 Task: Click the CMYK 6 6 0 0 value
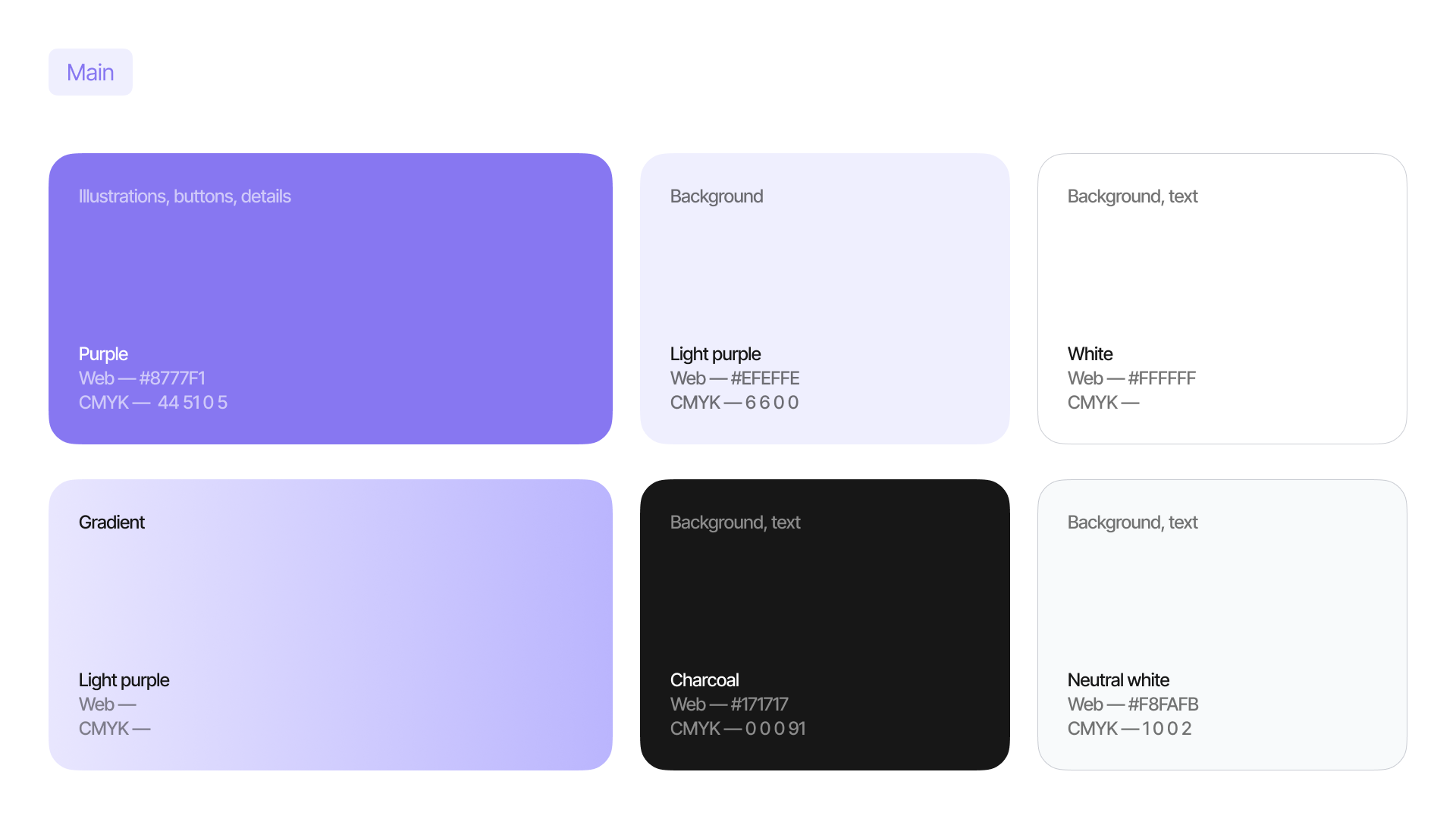pyautogui.click(x=771, y=403)
